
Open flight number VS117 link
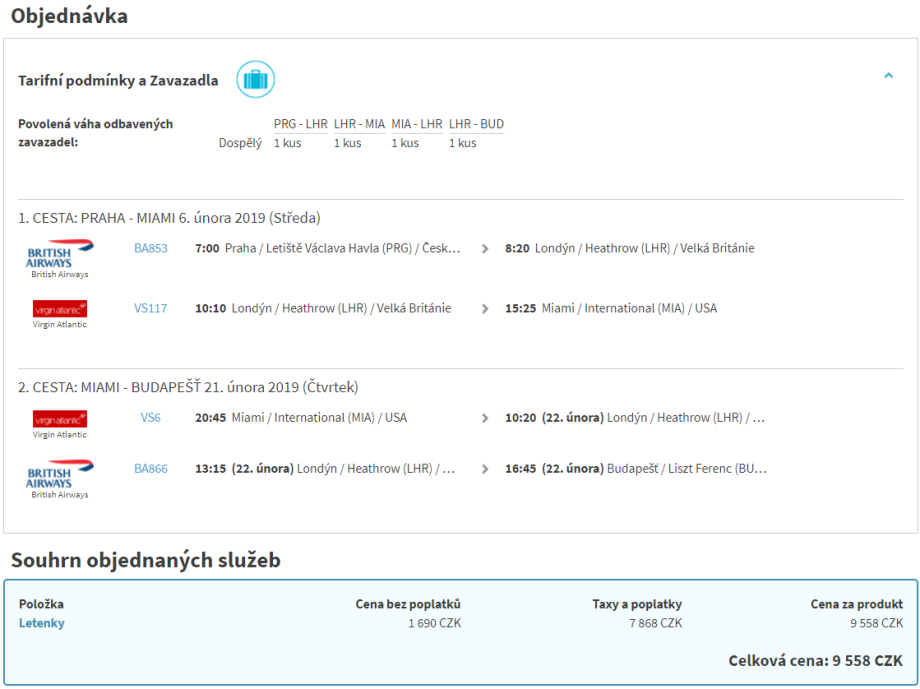coord(151,308)
